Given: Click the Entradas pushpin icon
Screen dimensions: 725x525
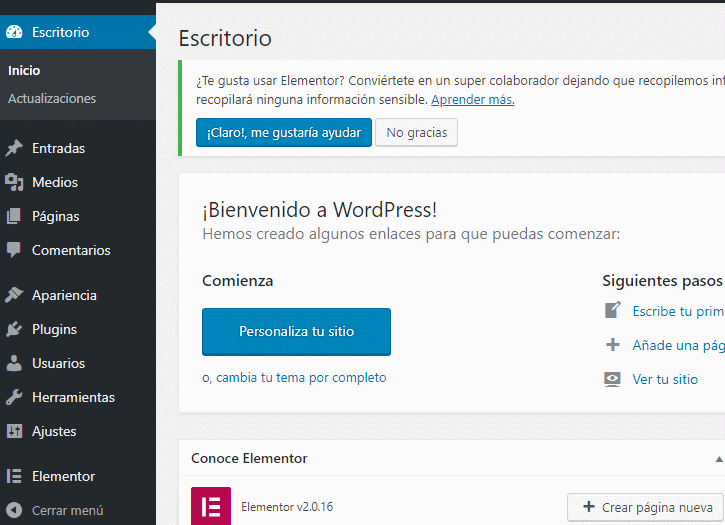Looking at the screenshot, I should click(14, 148).
